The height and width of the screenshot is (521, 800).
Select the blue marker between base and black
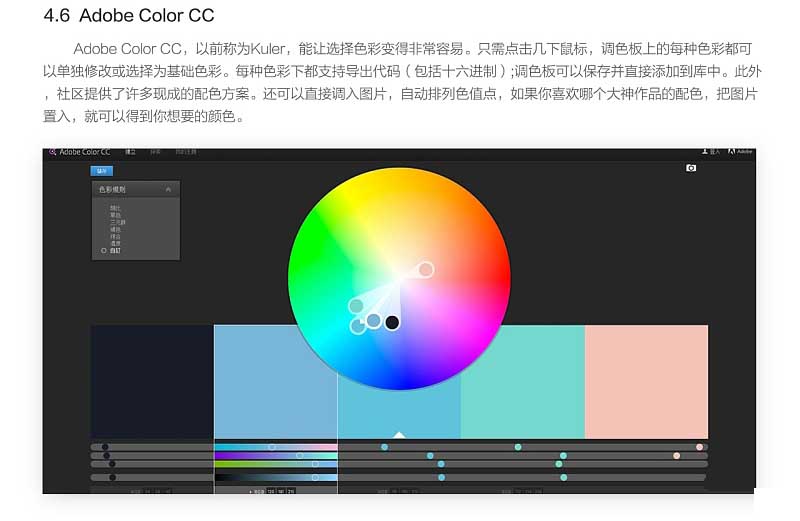point(373,321)
